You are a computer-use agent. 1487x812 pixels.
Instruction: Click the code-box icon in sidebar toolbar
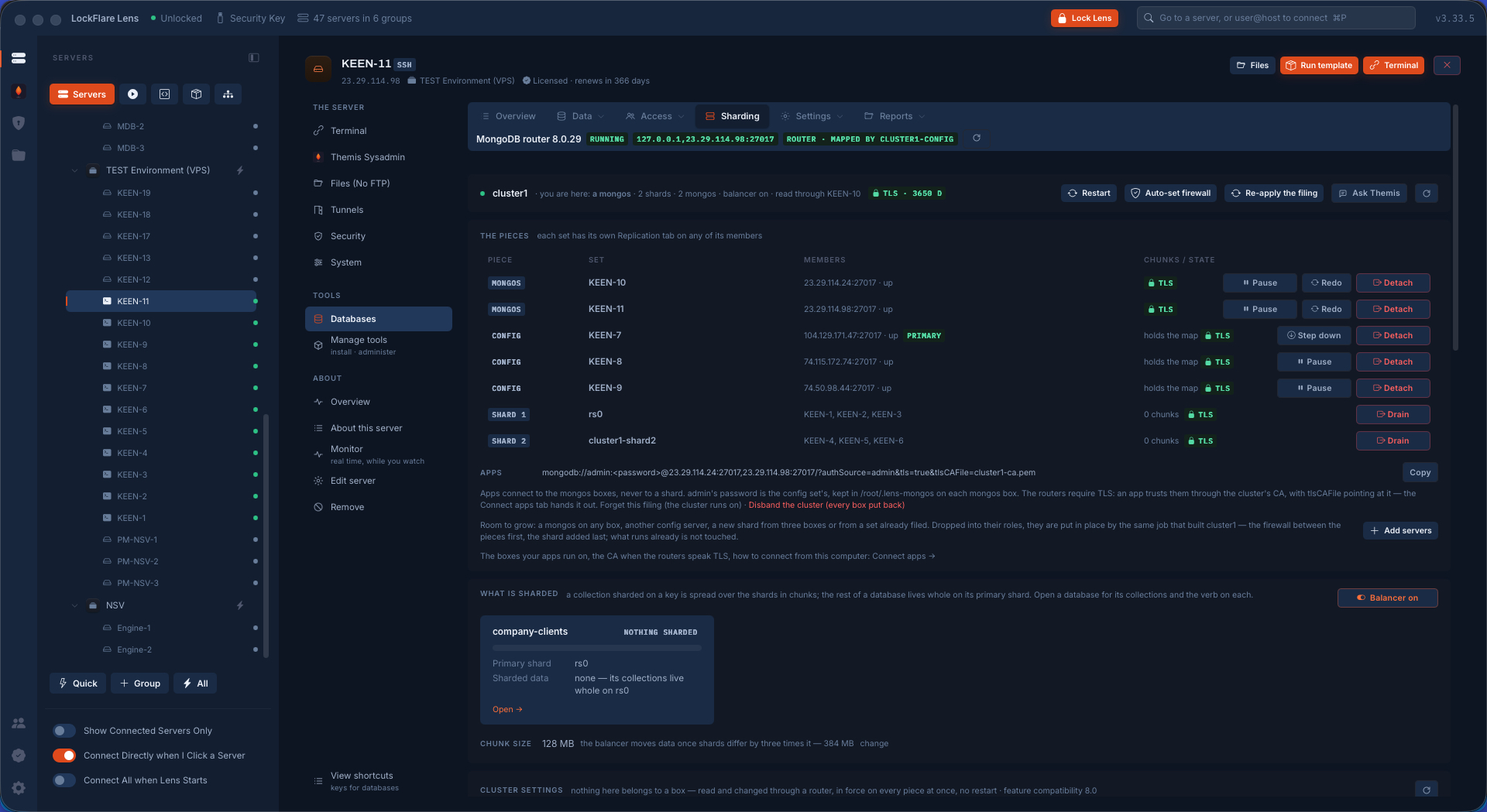(164, 94)
